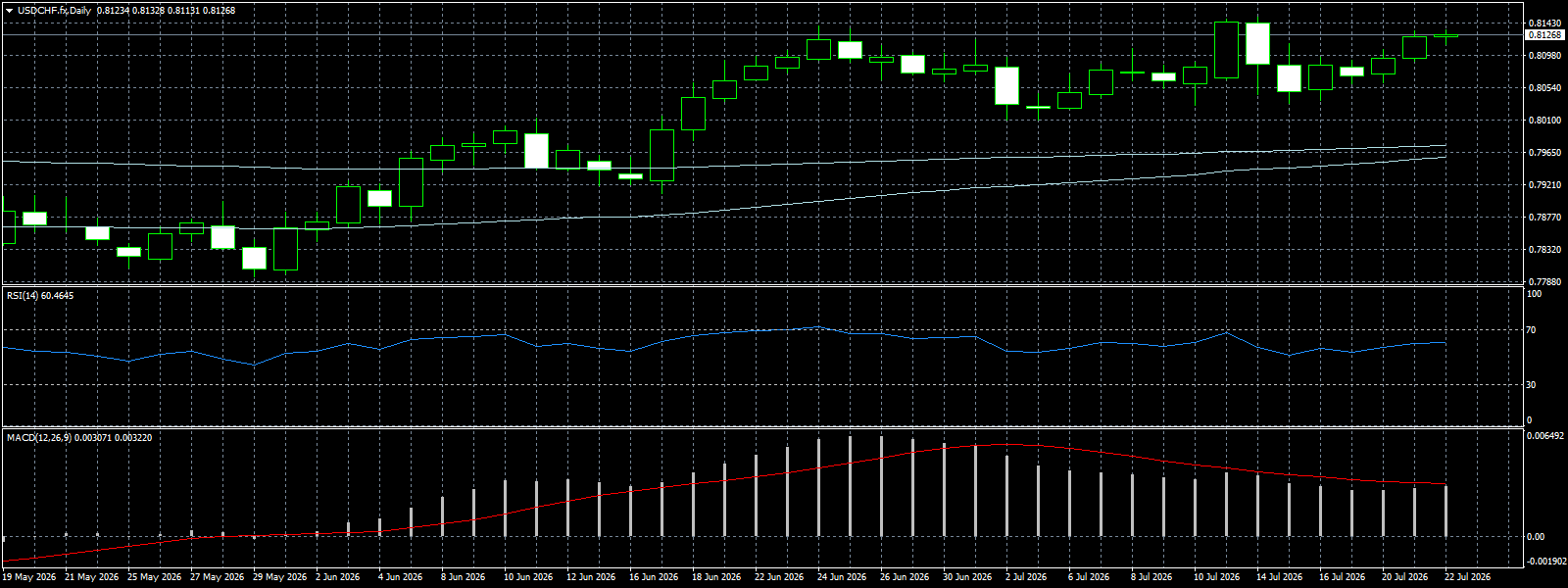1568x588 pixels.
Task: Click the RSI overbought level 70 label
Action: pos(1532,330)
